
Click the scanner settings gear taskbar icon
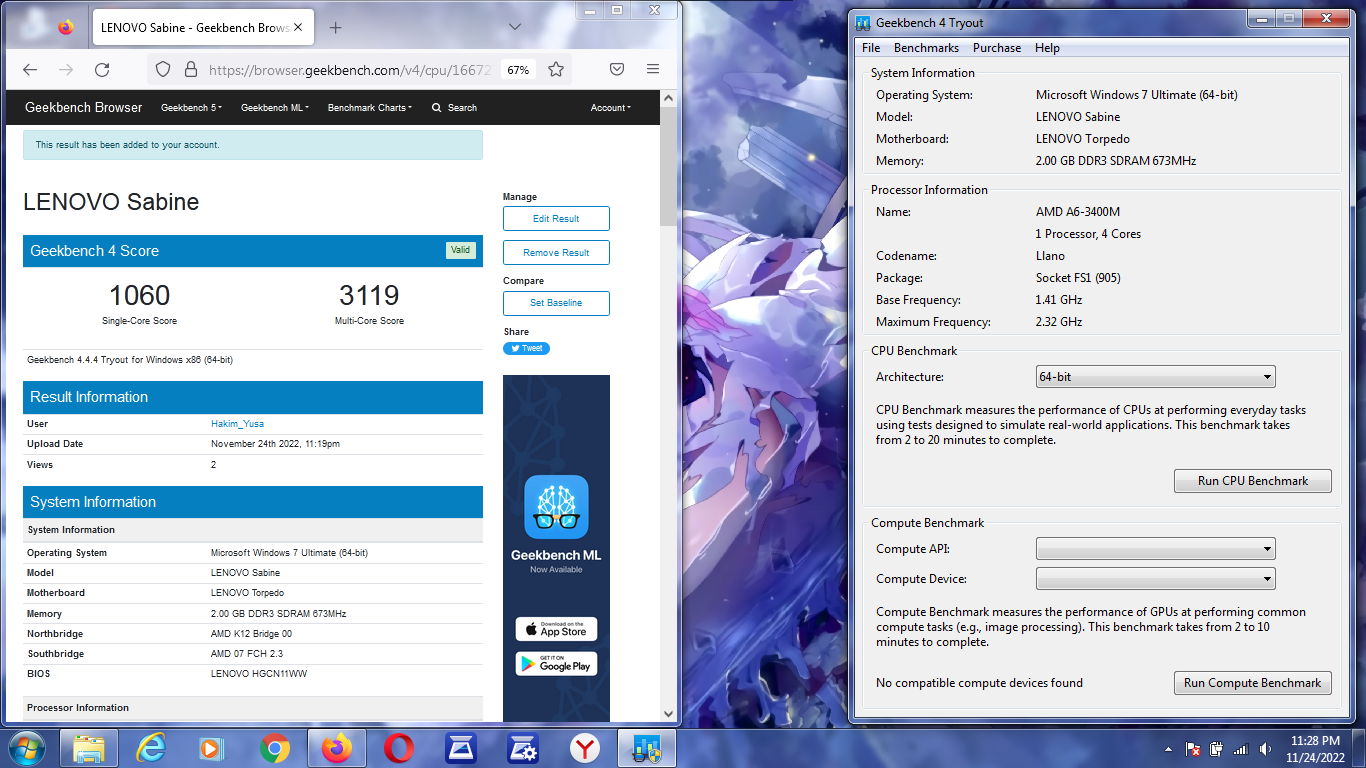pyautogui.click(x=523, y=748)
